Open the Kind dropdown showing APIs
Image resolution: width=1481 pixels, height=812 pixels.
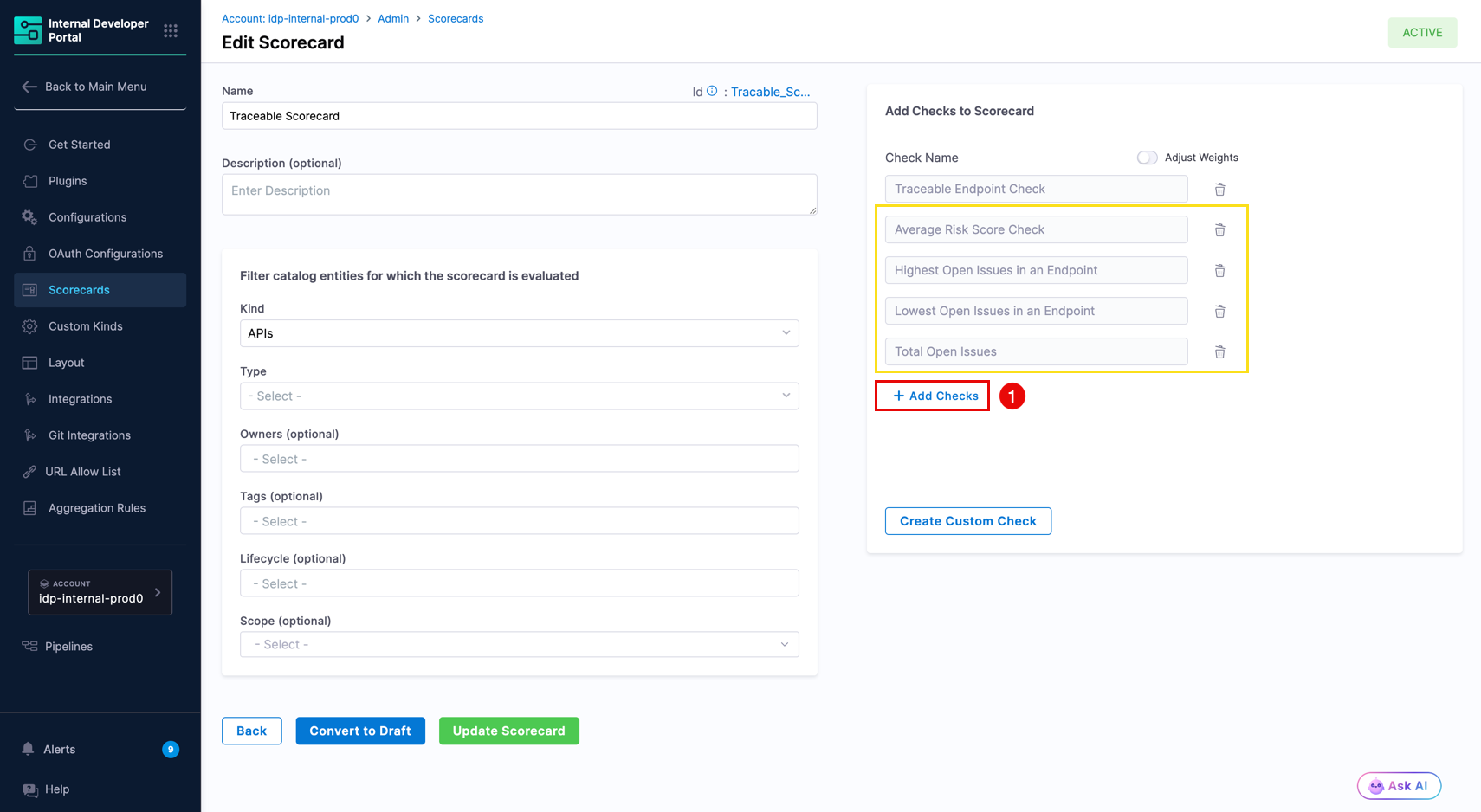[x=520, y=333]
